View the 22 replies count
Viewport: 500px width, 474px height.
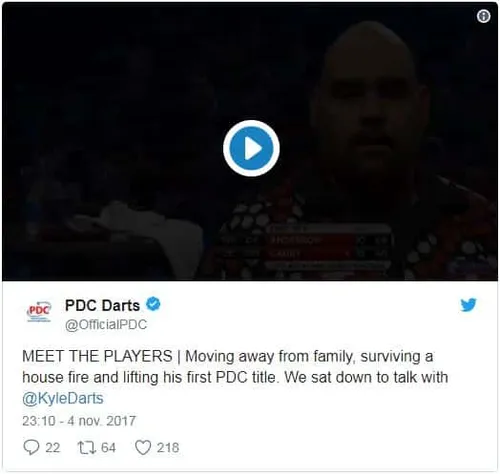tap(52, 448)
